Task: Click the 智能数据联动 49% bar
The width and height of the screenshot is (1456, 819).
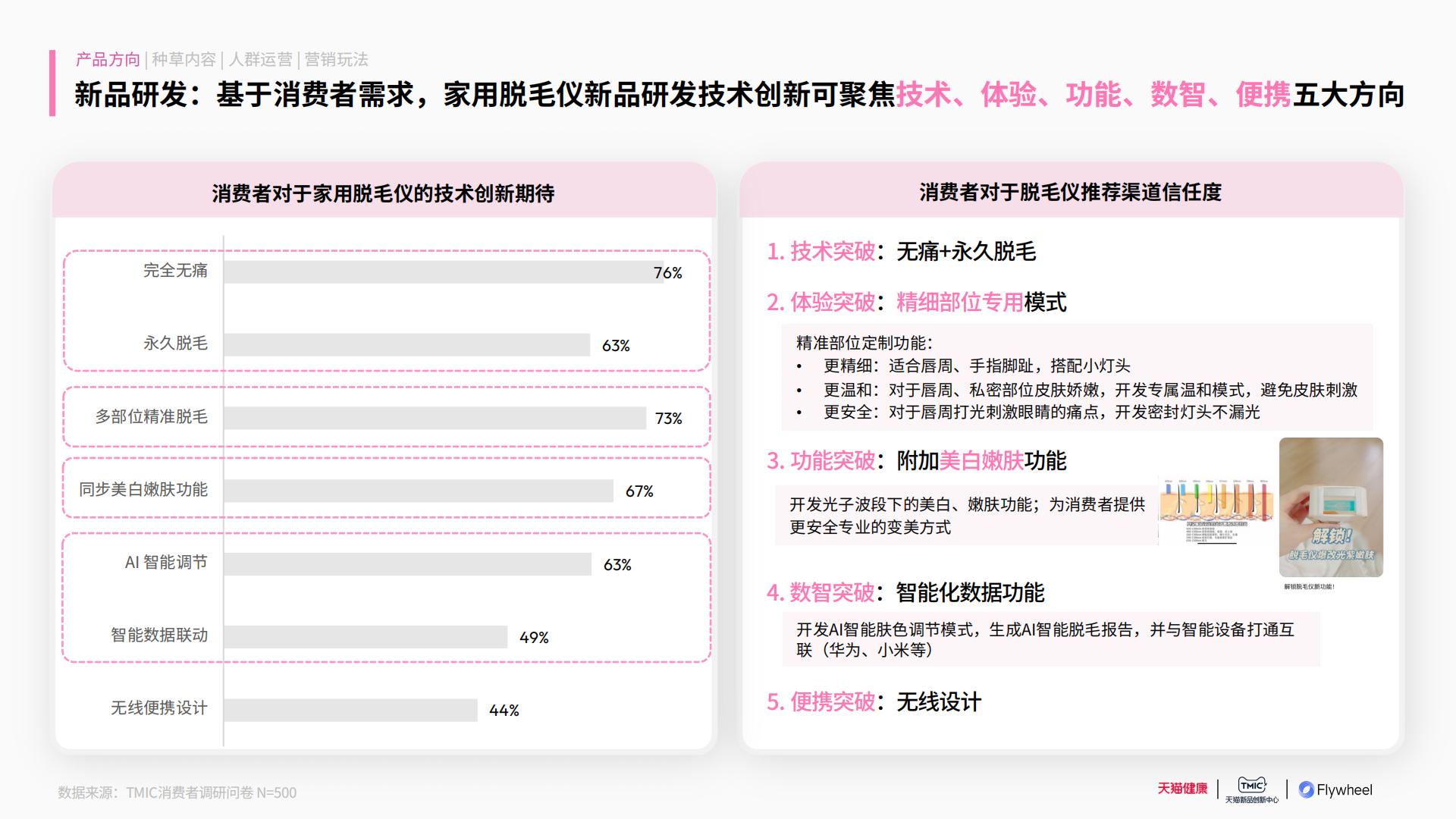Action: 366,637
